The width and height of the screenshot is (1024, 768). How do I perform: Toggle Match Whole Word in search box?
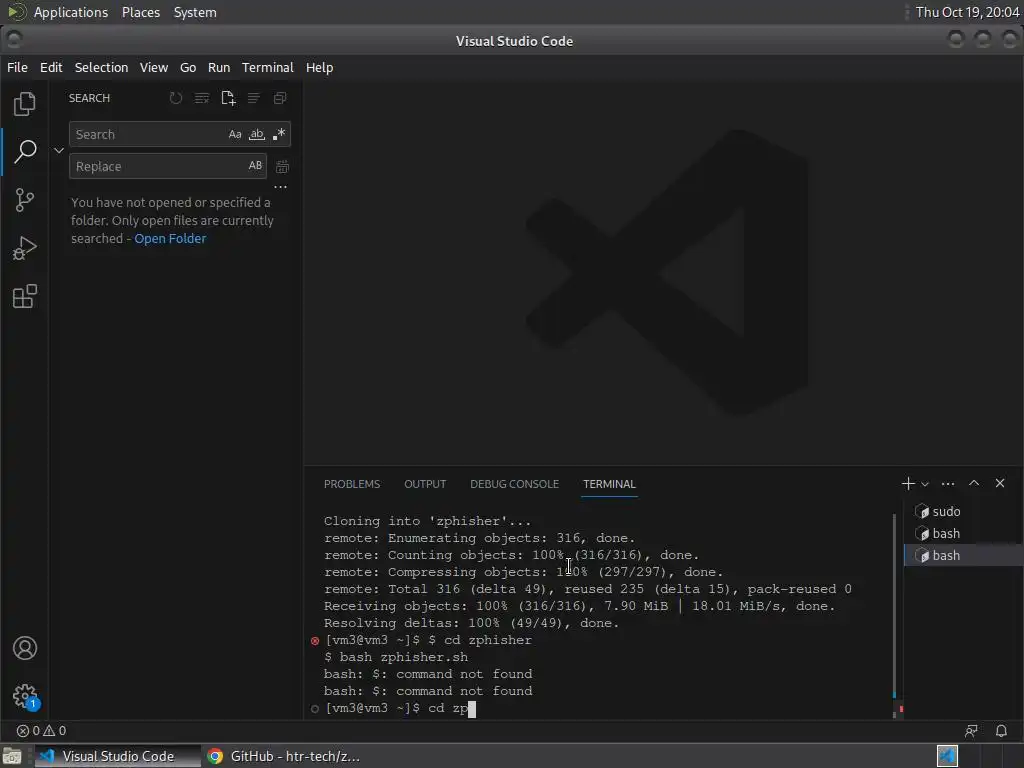pyautogui.click(x=257, y=135)
